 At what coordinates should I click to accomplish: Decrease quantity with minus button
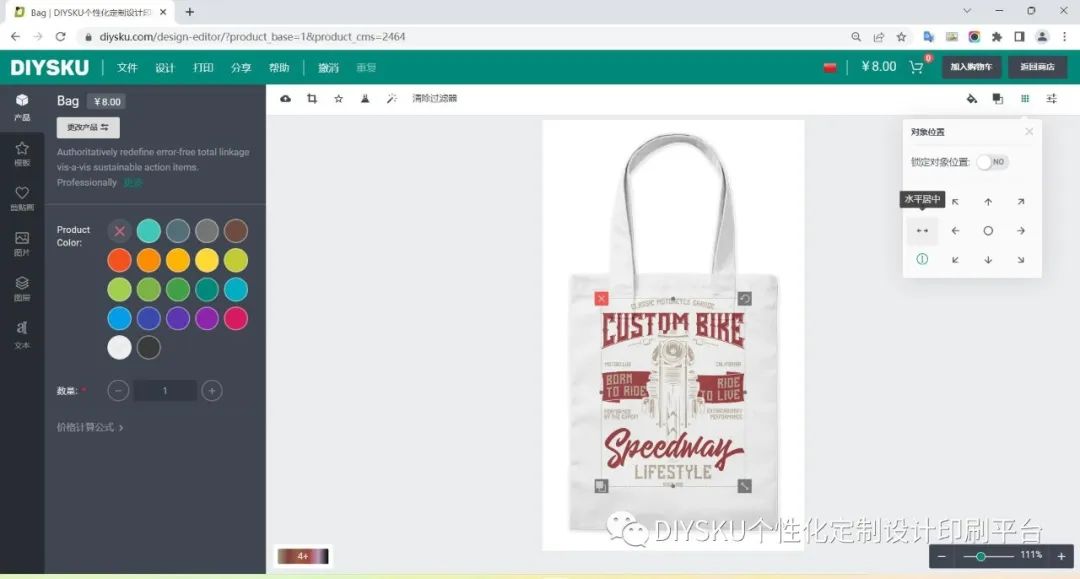coord(118,391)
